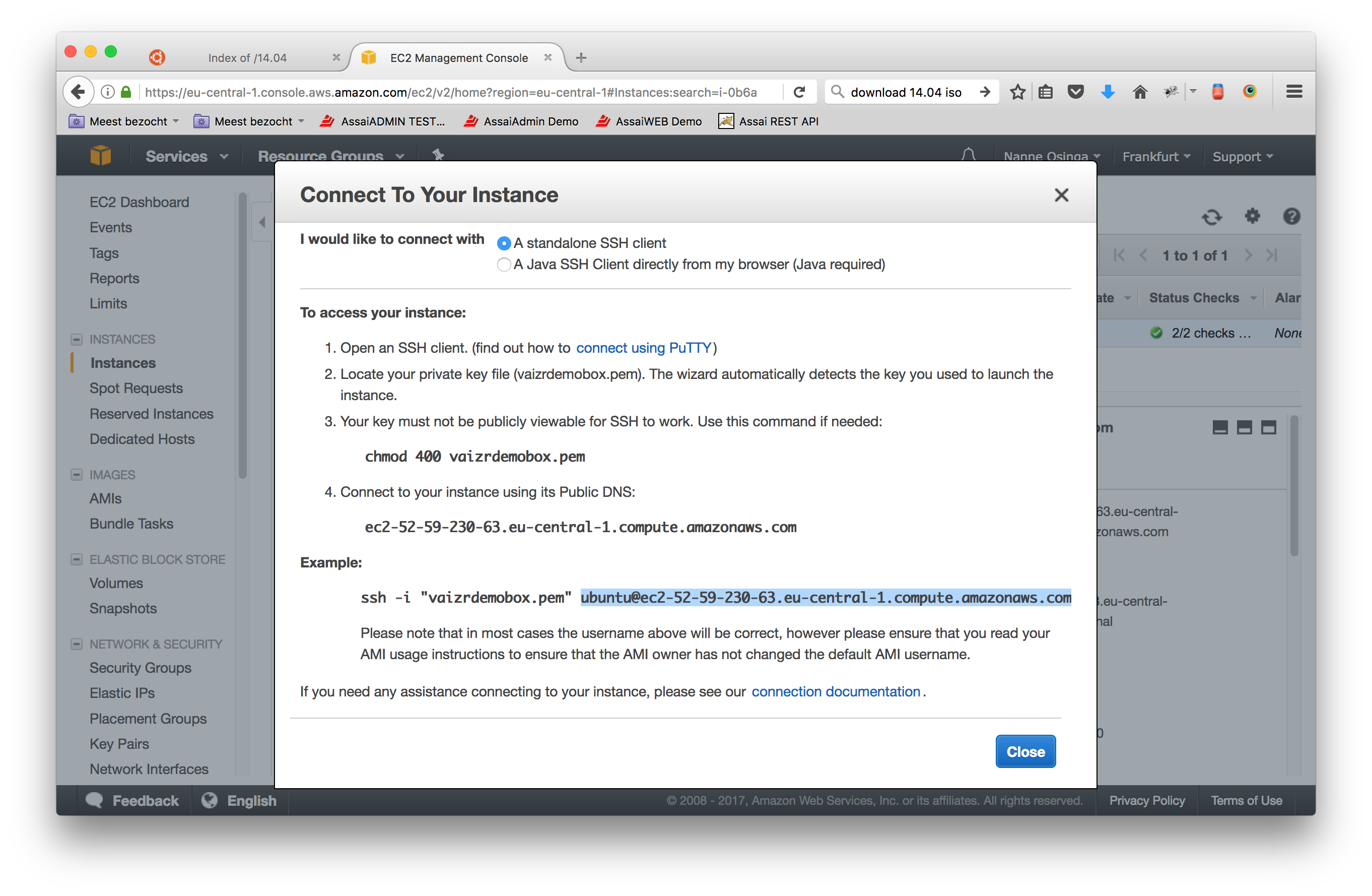Image resolution: width=1372 pixels, height=896 pixels.
Task: Click the Pocket save icon
Action: 1076,92
